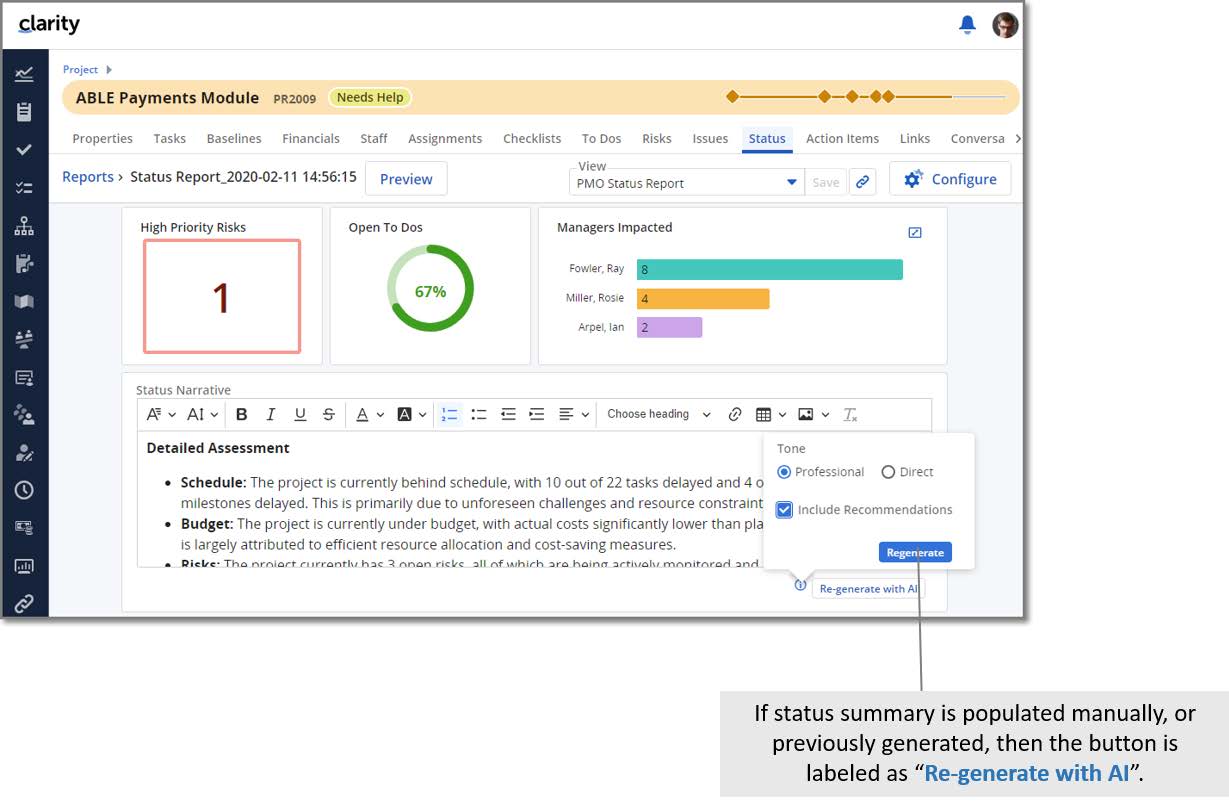Click the Project breadcrumb link

81,69
